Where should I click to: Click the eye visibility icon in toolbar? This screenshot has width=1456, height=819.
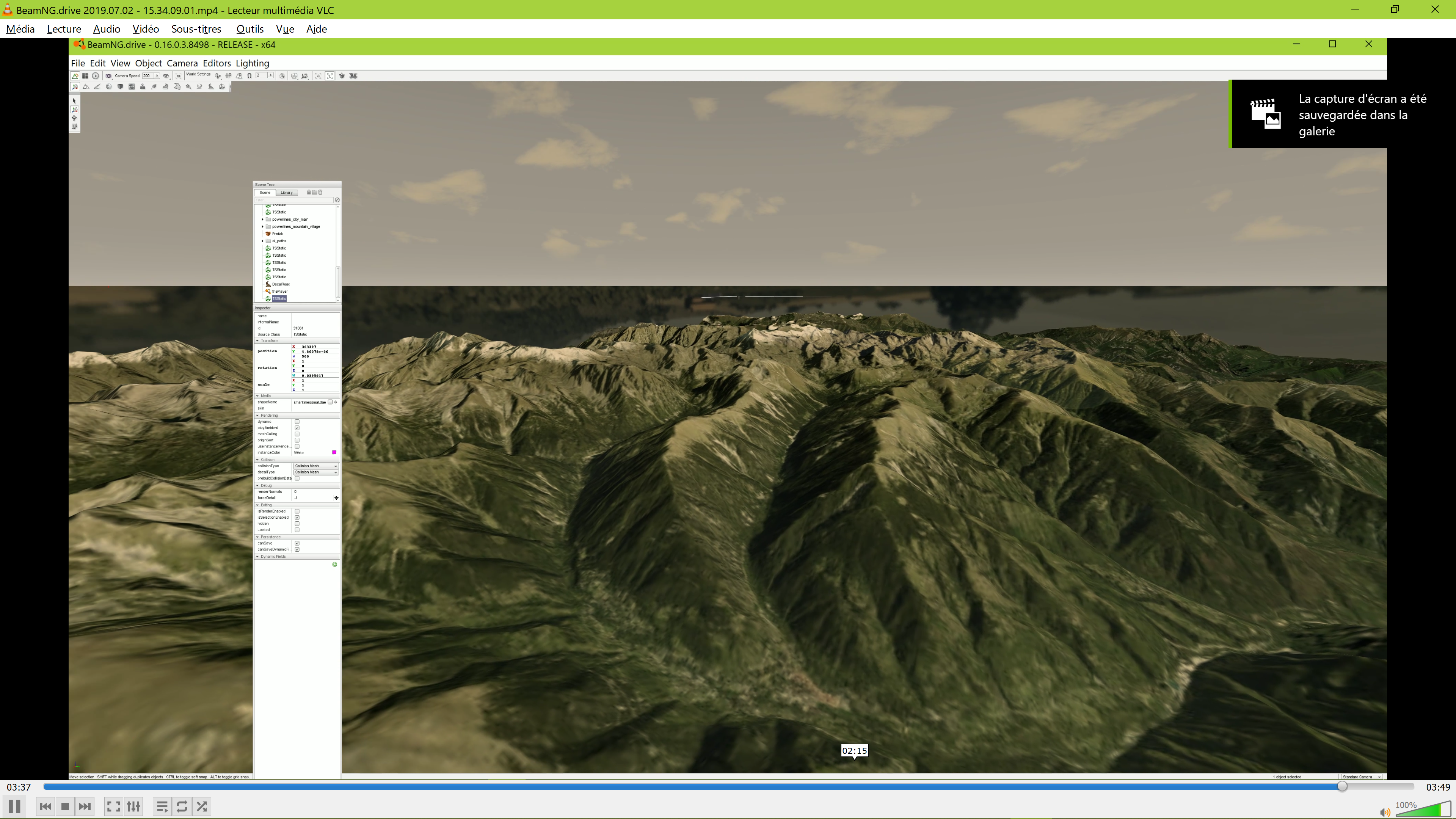click(166, 76)
